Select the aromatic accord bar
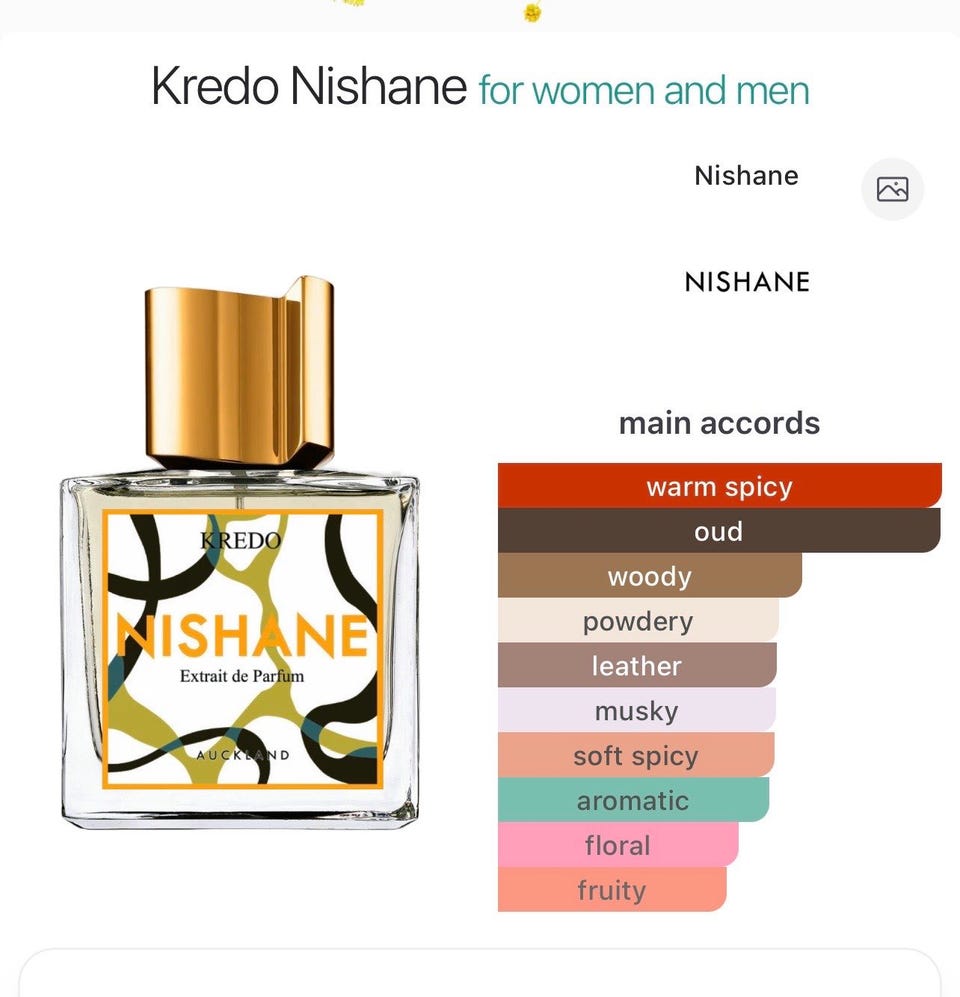This screenshot has height=997, width=960. tap(633, 799)
